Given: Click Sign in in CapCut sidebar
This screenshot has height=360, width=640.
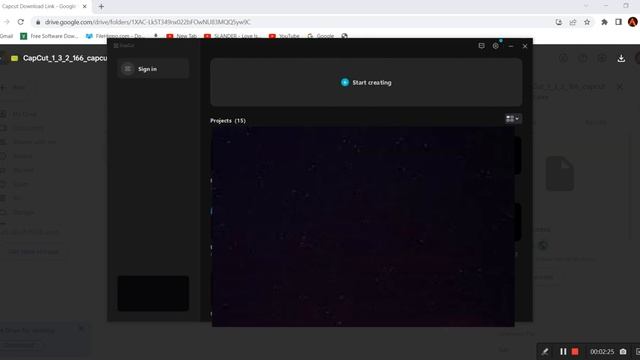Looking at the screenshot, I should 153,69.
